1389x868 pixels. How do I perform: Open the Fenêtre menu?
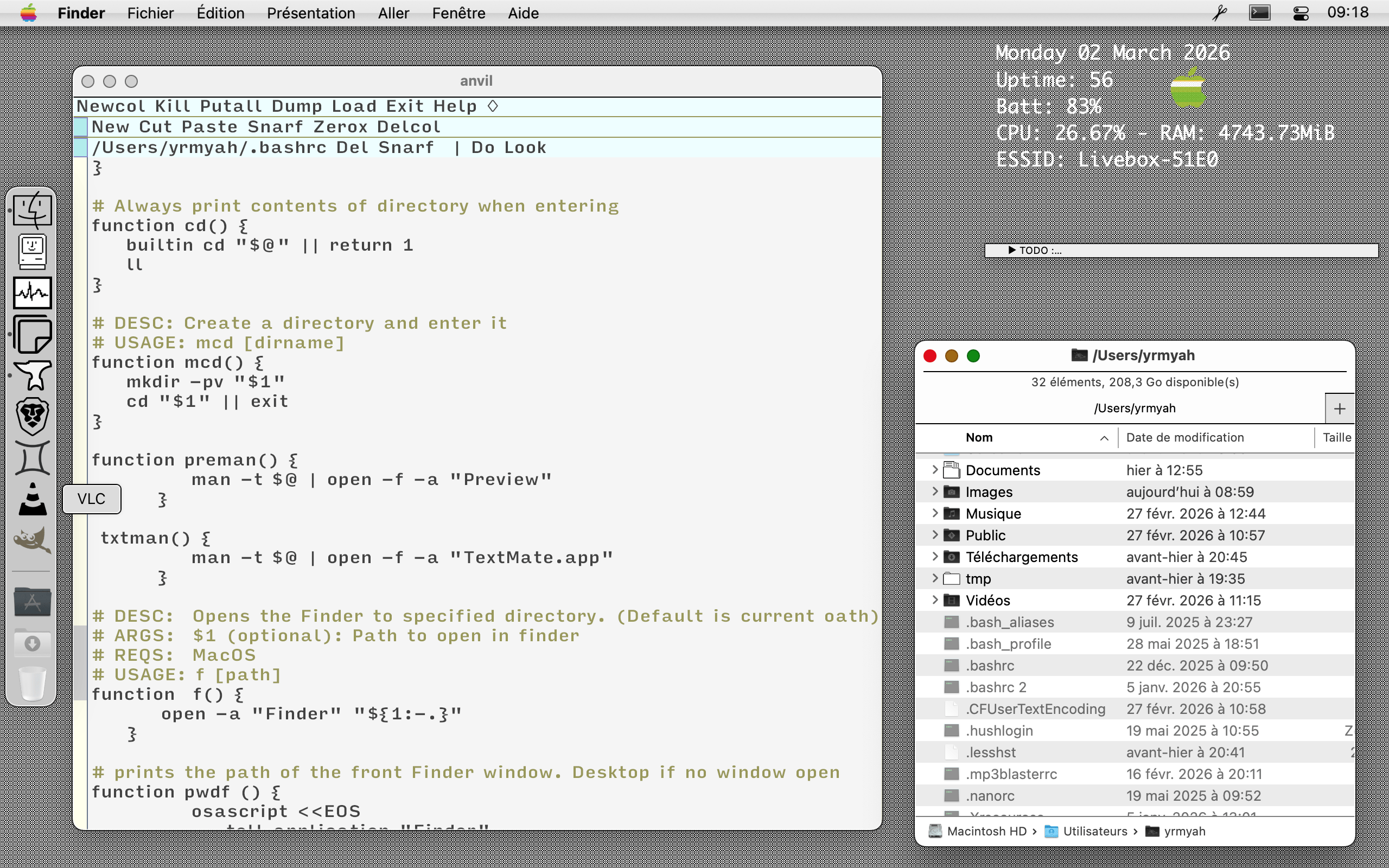[x=458, y=13]
